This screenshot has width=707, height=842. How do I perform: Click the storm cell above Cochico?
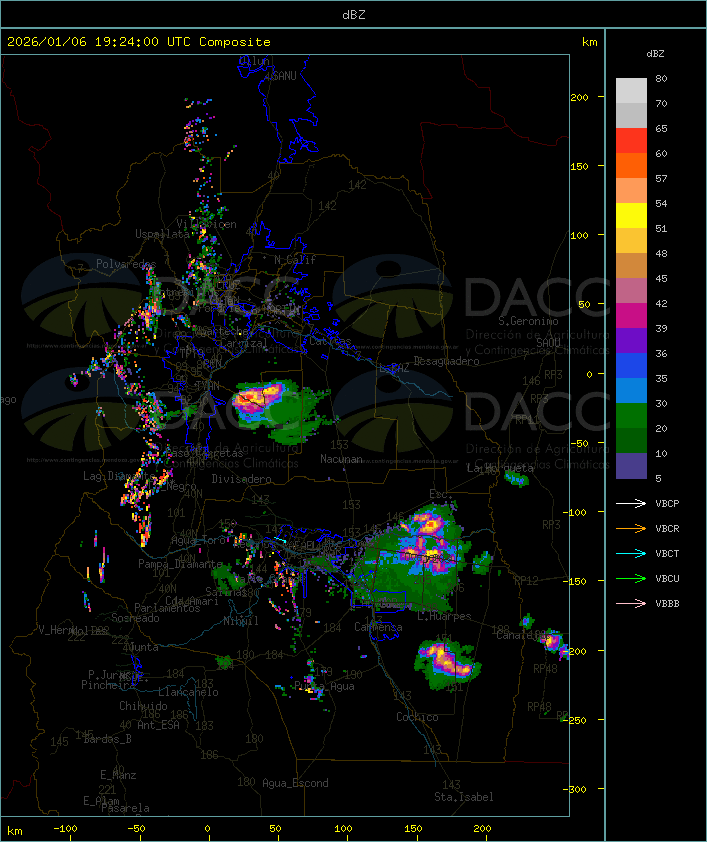pyautogui.click(x=446, y=661)
